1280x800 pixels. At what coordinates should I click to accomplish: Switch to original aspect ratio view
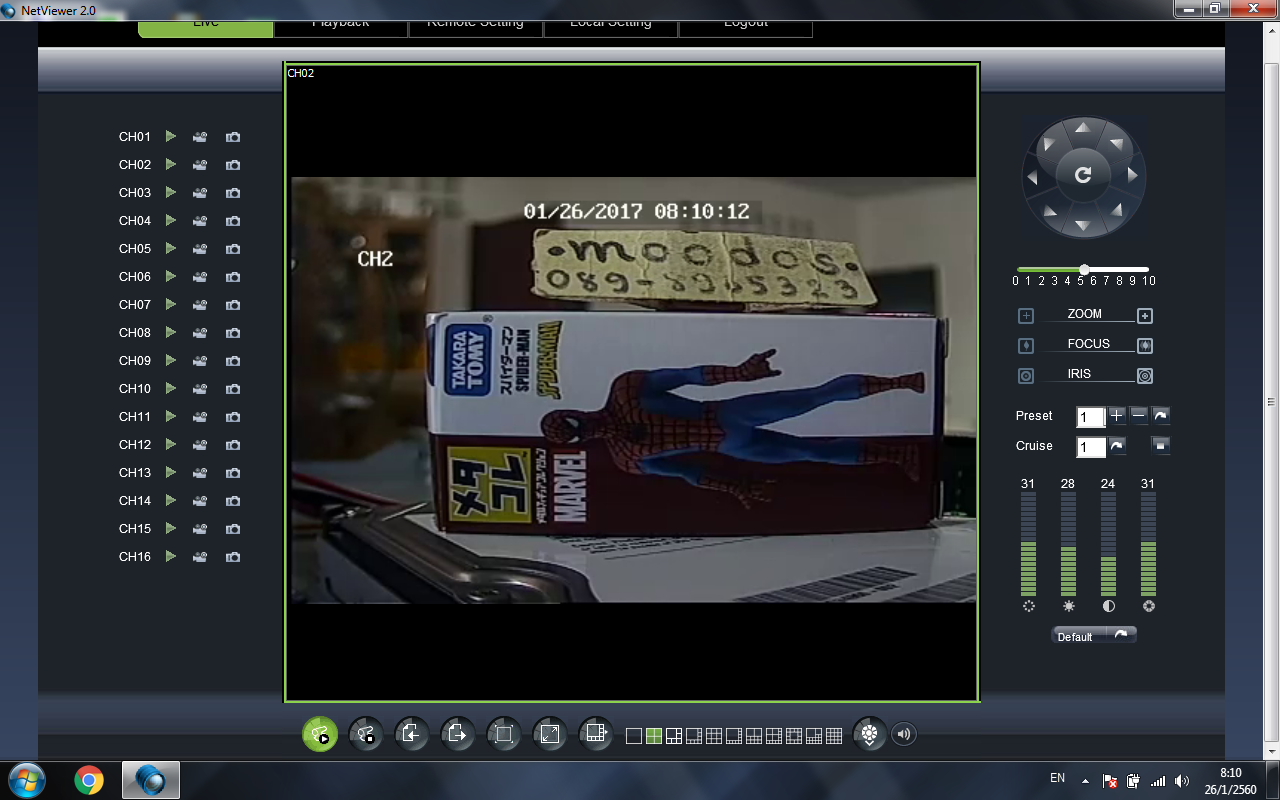point(504,735)
